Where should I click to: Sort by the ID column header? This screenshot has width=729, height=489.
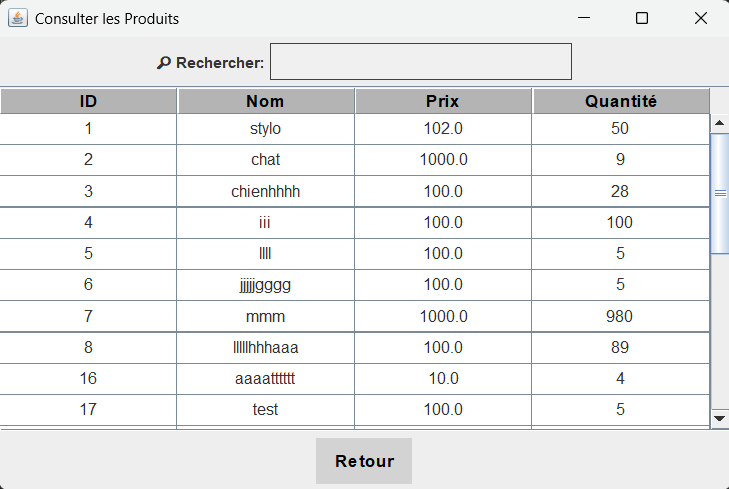click(x=89, y=101)
